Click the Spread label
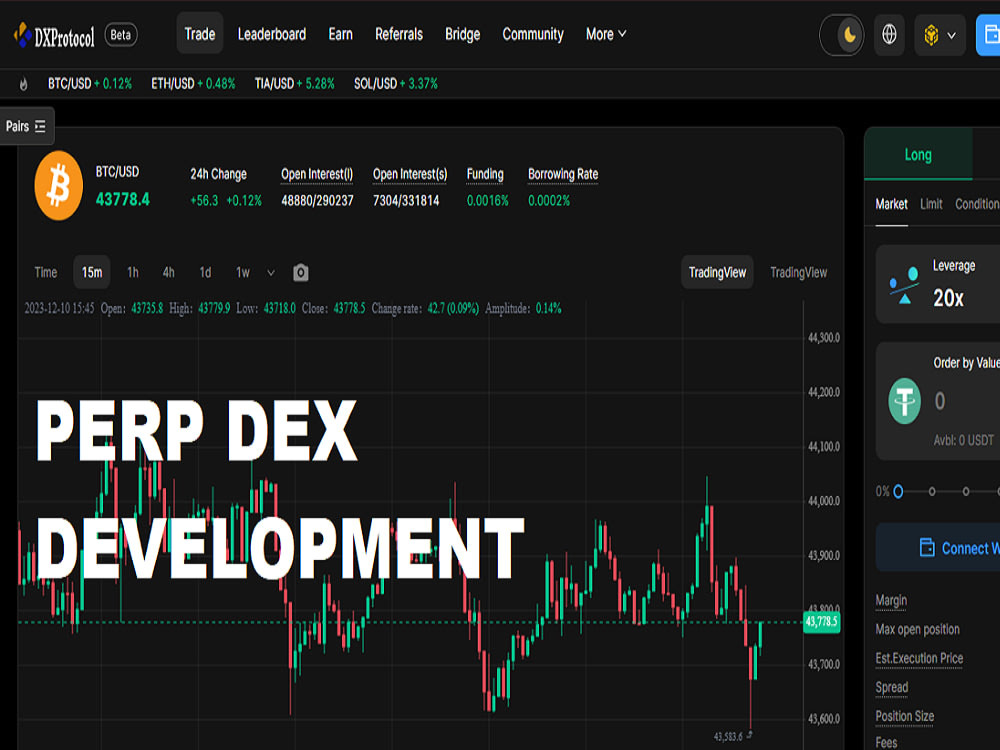This screenshot has width=1000, height=750. point(892,688)
